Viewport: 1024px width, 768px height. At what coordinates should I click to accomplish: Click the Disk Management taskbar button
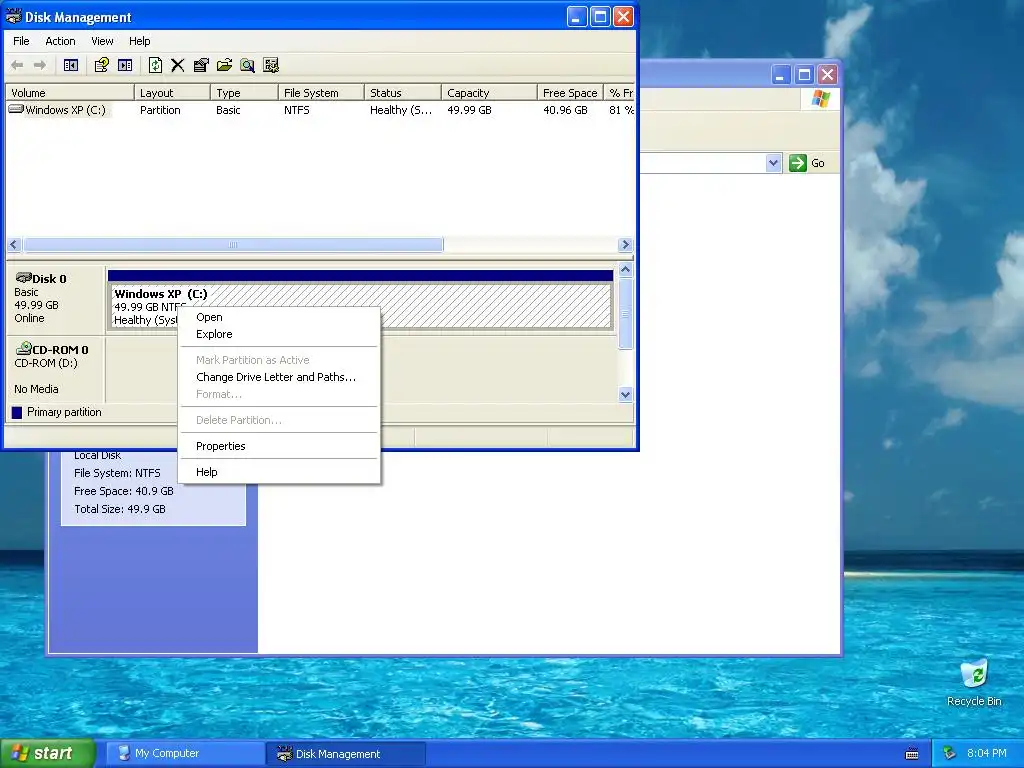tap(346, 754)
